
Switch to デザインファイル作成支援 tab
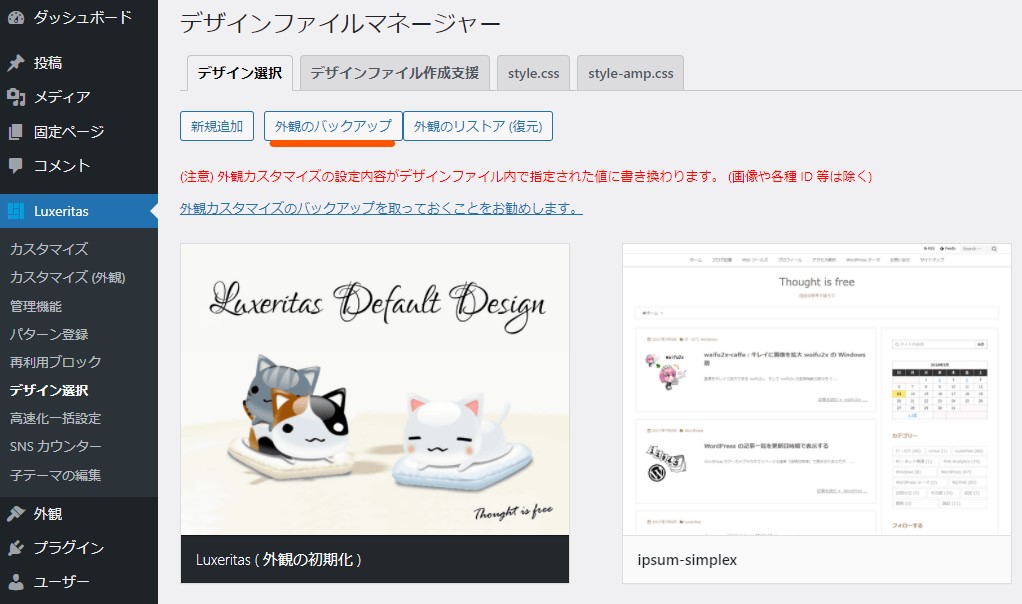click(x=394, y=73)
